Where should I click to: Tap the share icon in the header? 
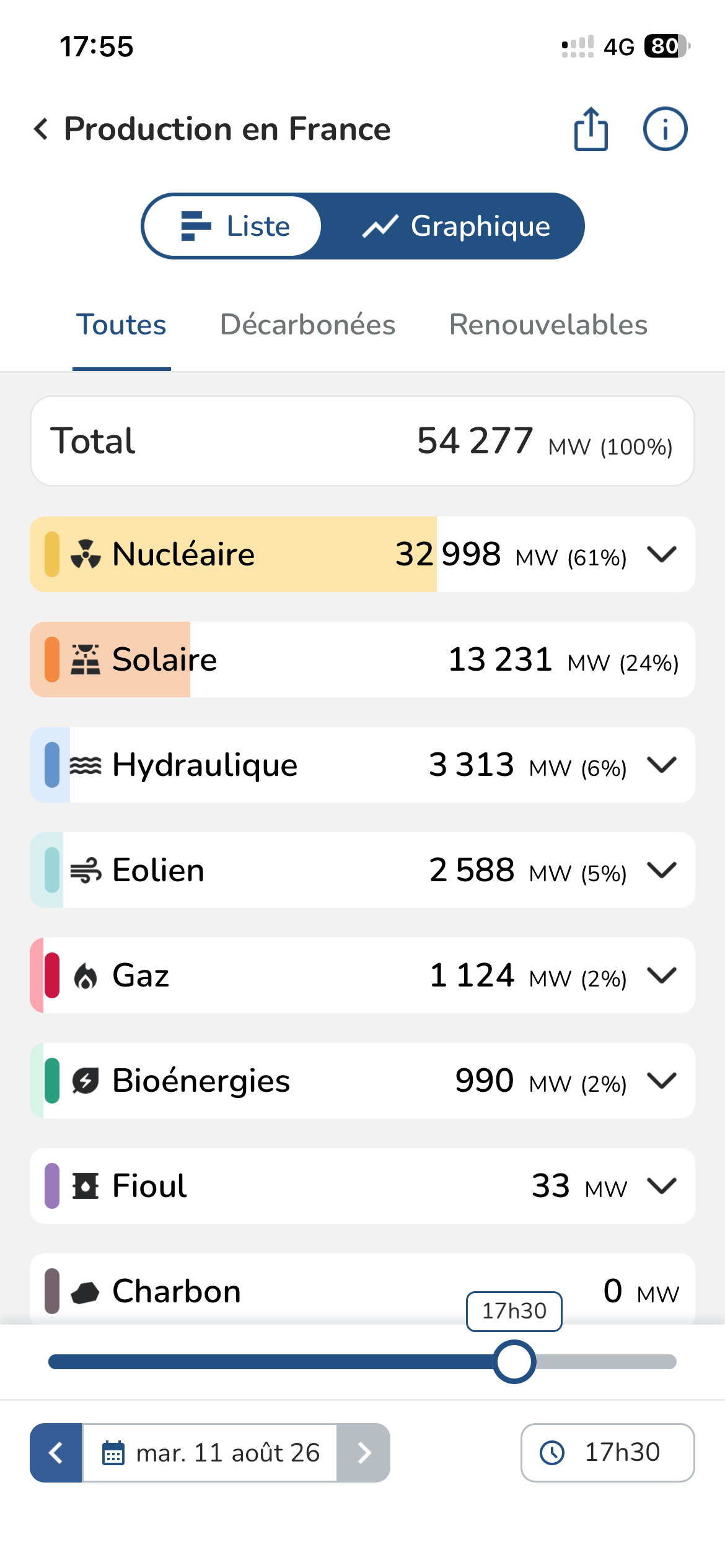(591, 129)
